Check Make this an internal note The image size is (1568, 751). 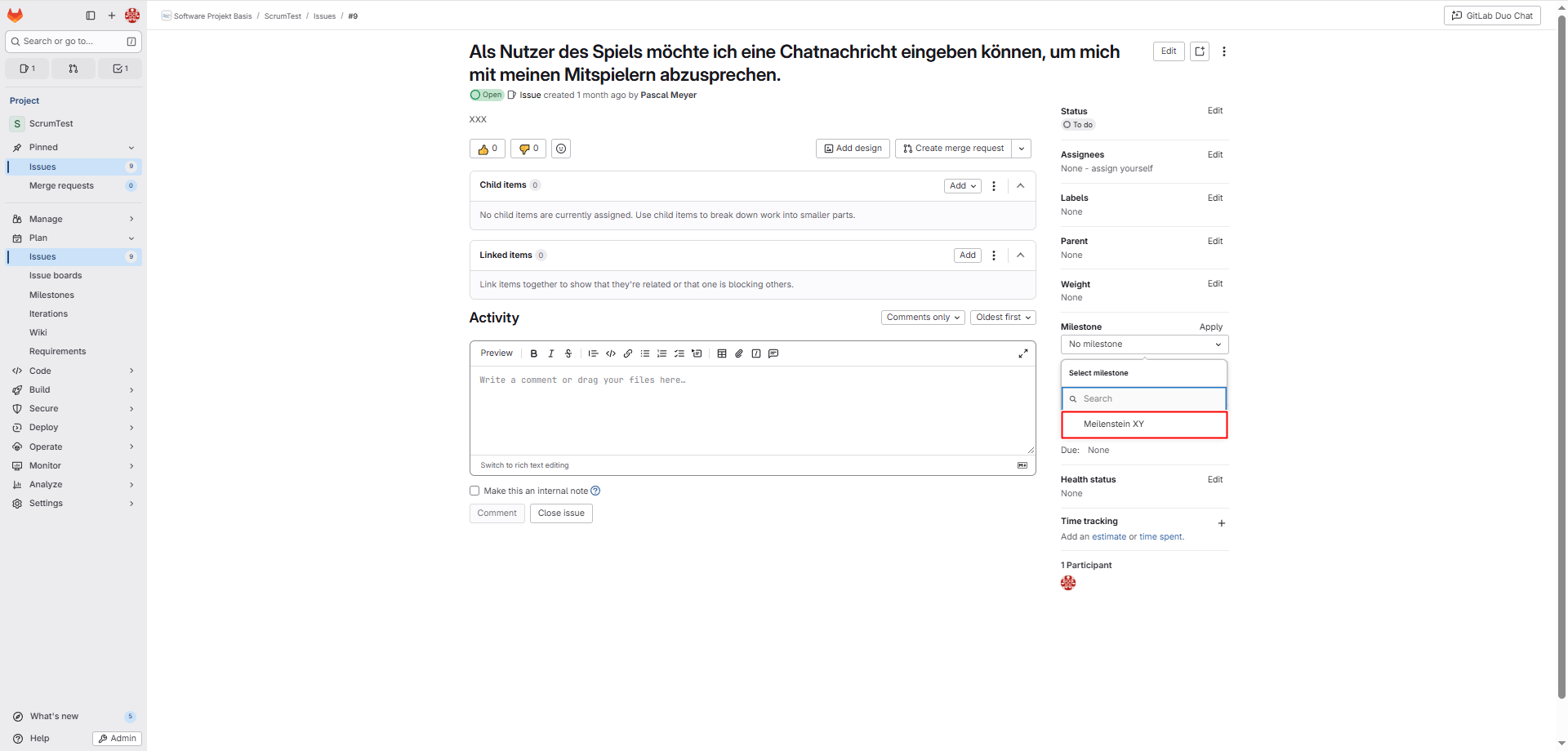[x=474, y=491]
